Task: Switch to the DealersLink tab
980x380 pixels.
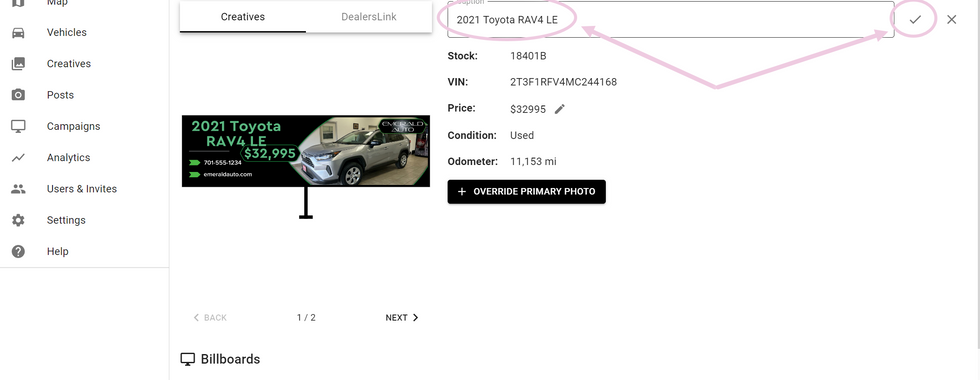Action: 369,17
